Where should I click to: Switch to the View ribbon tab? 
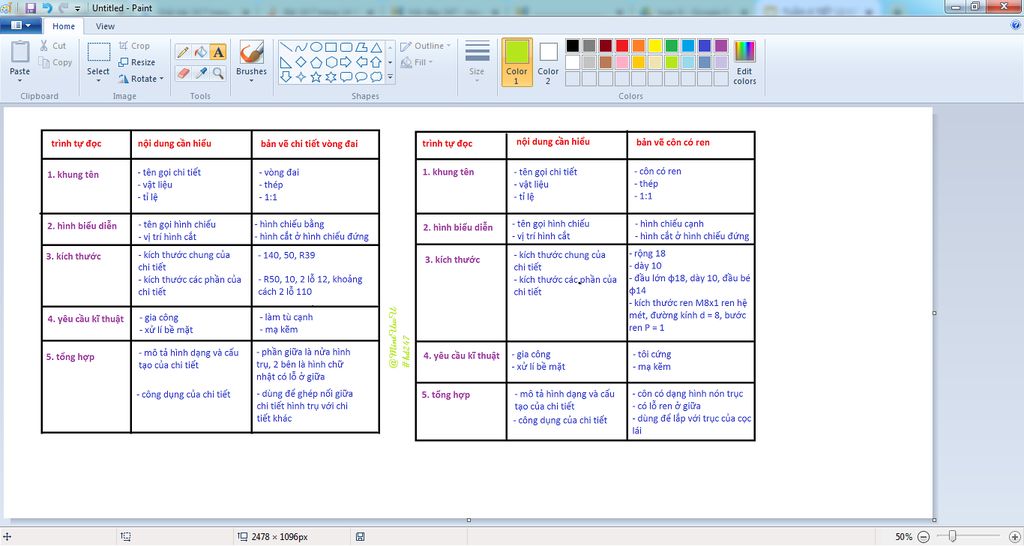click(x=105, y=26)
